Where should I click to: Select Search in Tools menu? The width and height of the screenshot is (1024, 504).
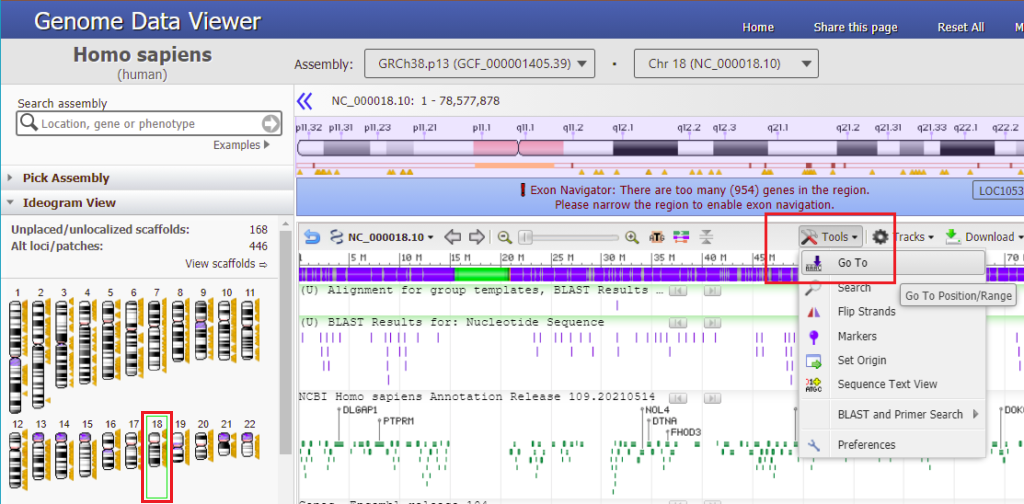click(x=892, y=287)
